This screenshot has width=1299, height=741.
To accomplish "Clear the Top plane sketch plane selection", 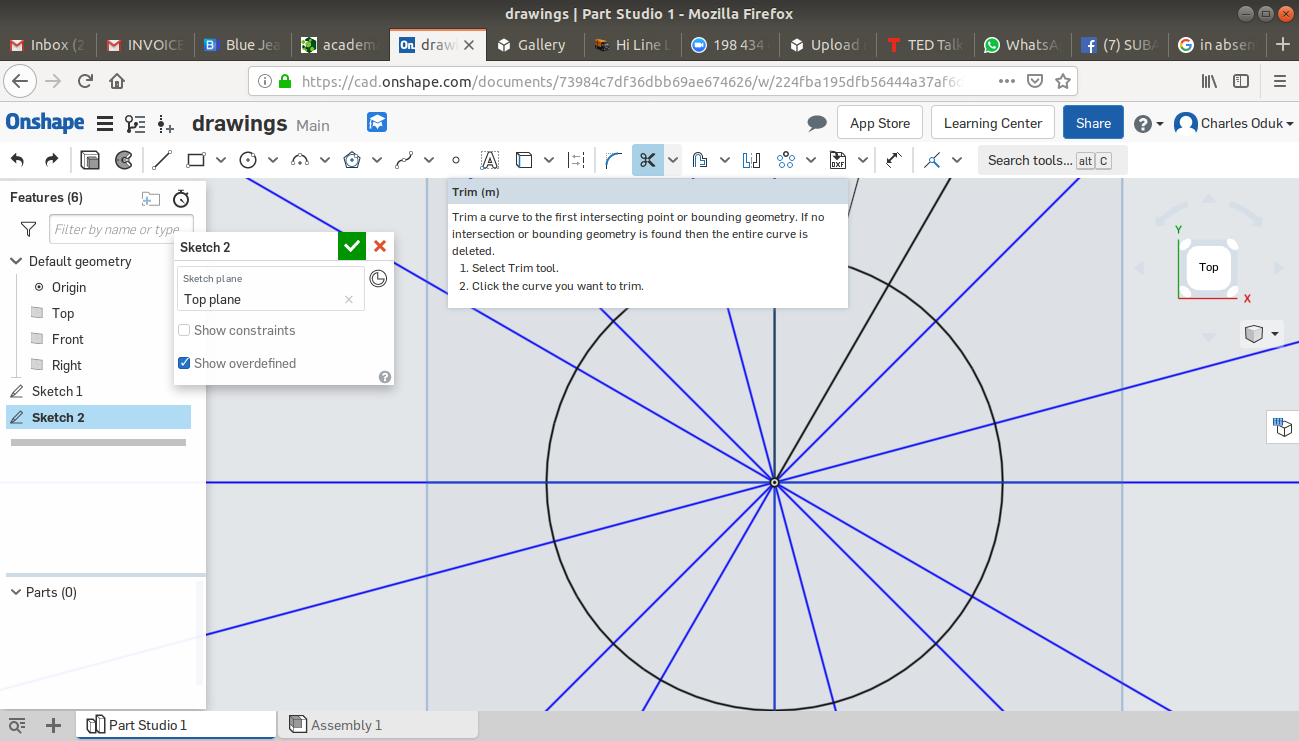I will coord(349,299).
